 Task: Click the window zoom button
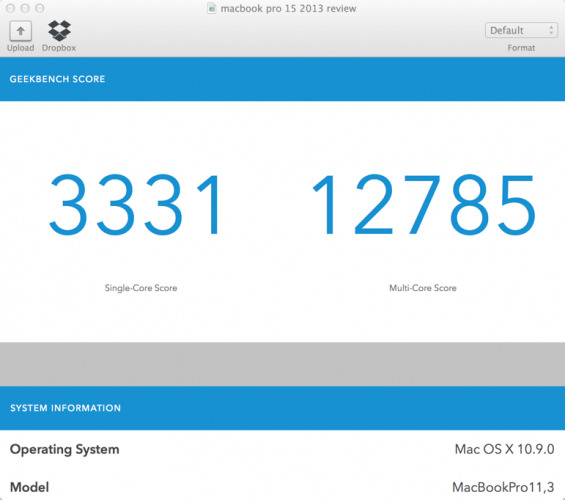(x=40, y=8)
